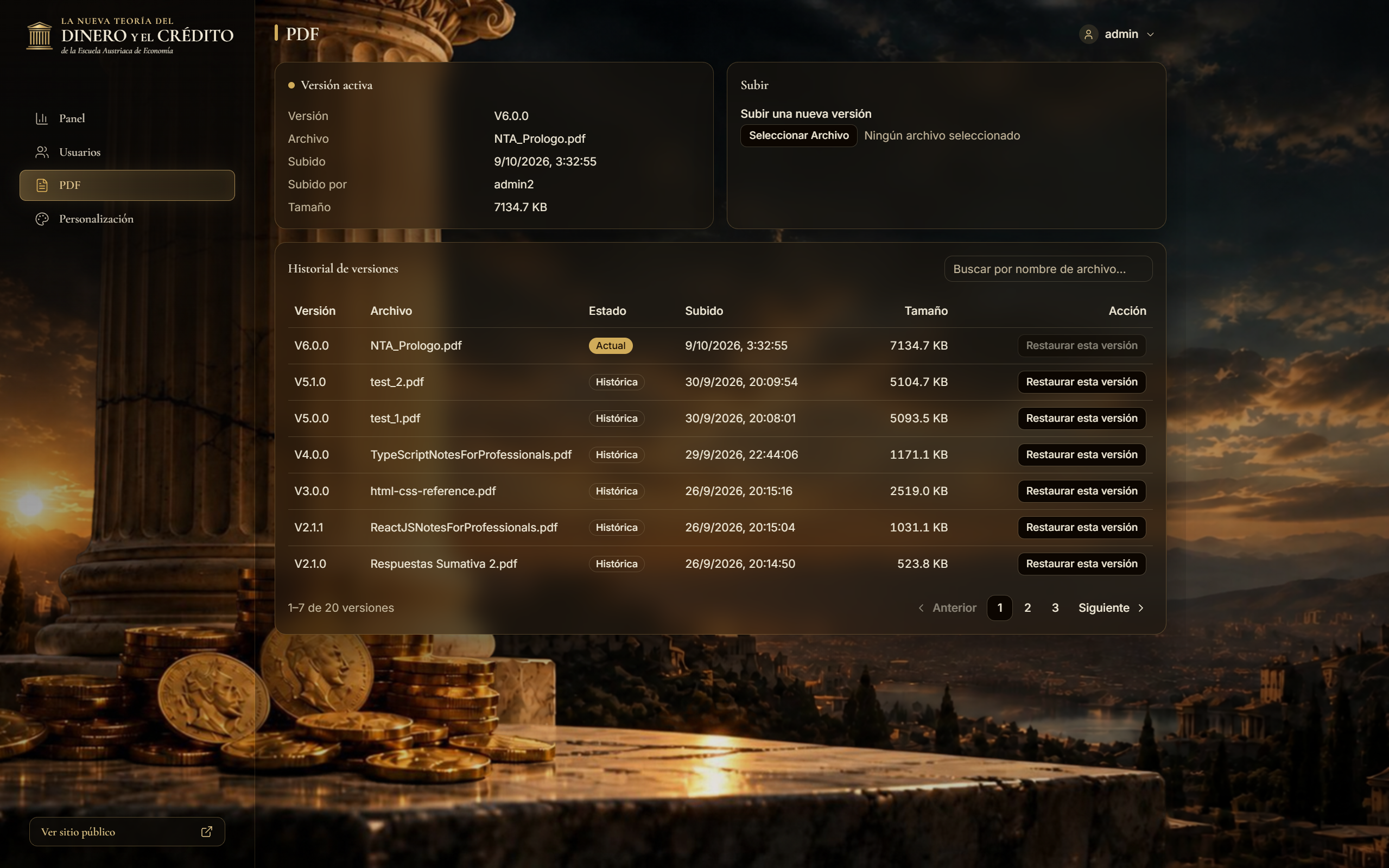Open Ver sitio público link
1389x868 pixels.
[127, 831]
